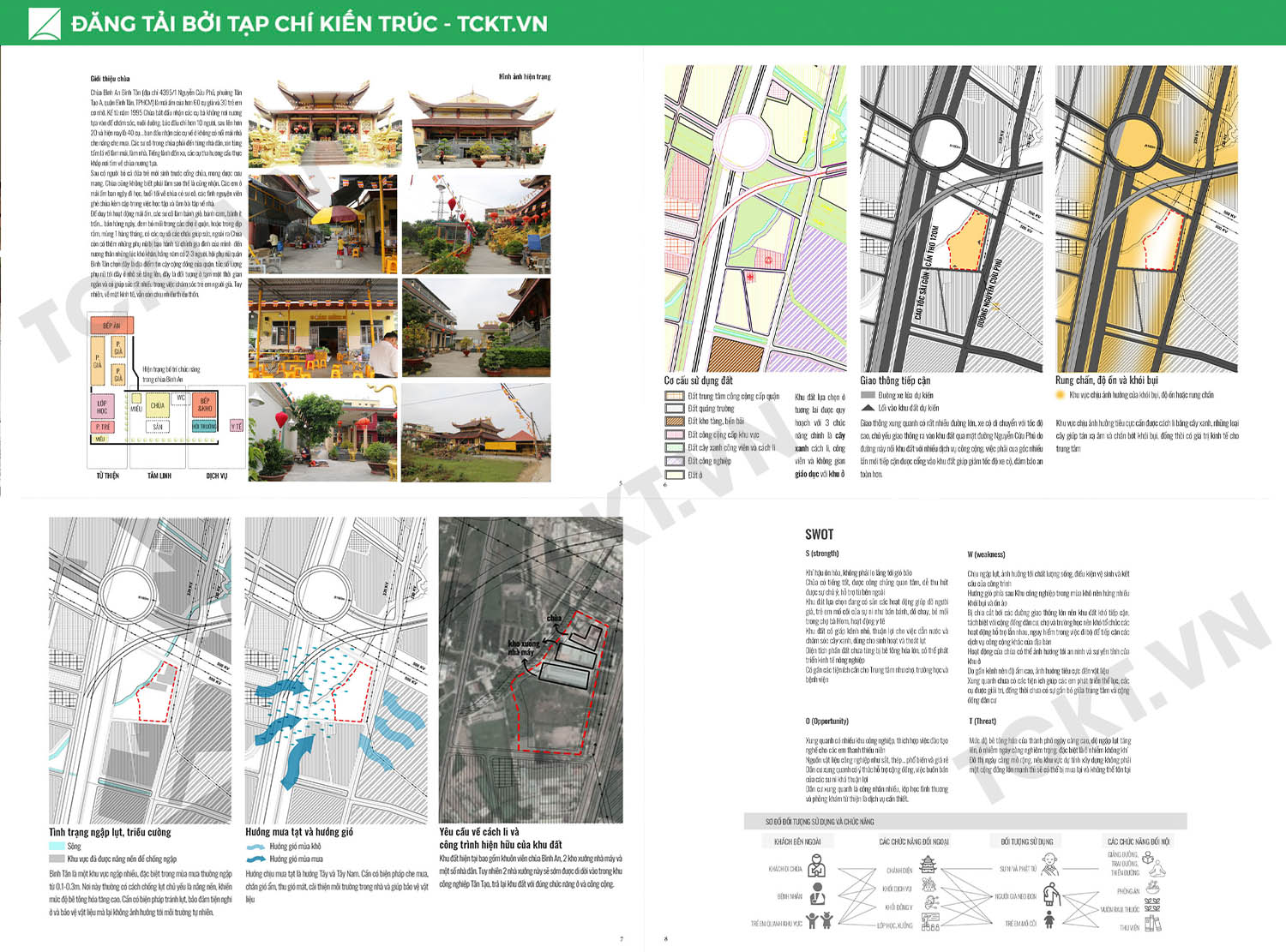
Task: Click the wavy arrow icon for Hướng gió mùa mưa
Action: (x=255, y=859)
